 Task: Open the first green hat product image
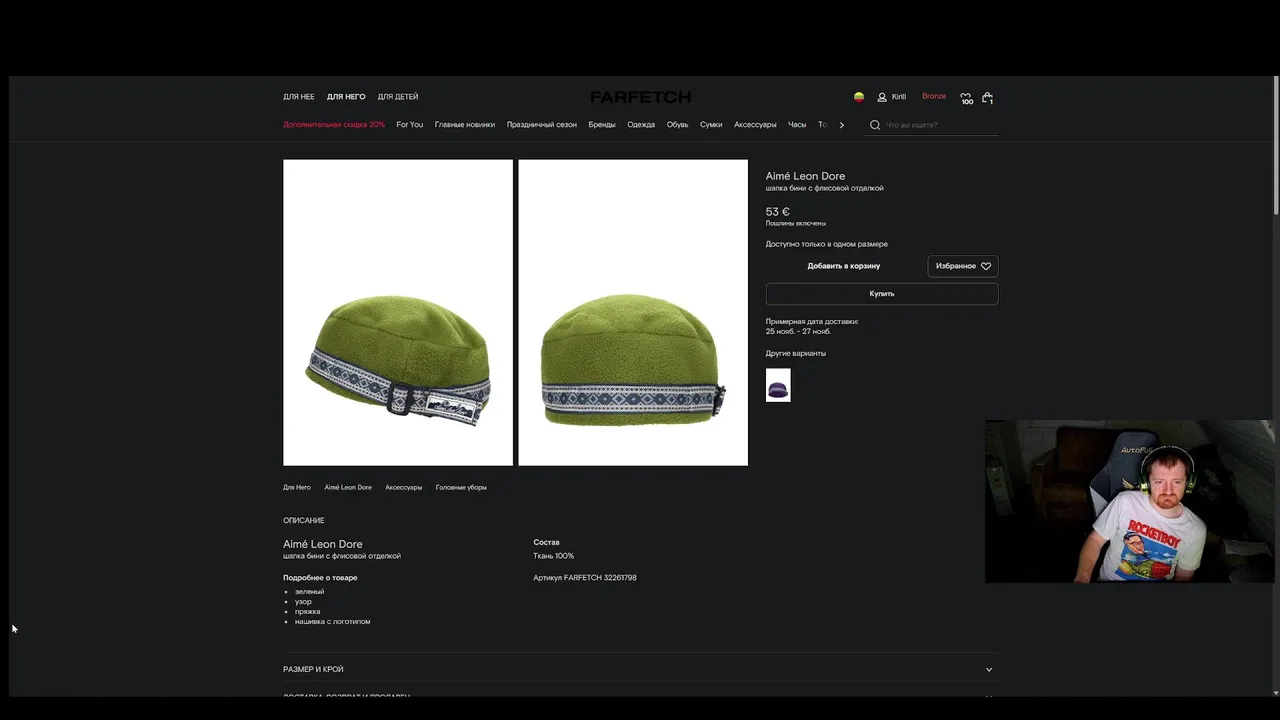[x=398, y=313]
